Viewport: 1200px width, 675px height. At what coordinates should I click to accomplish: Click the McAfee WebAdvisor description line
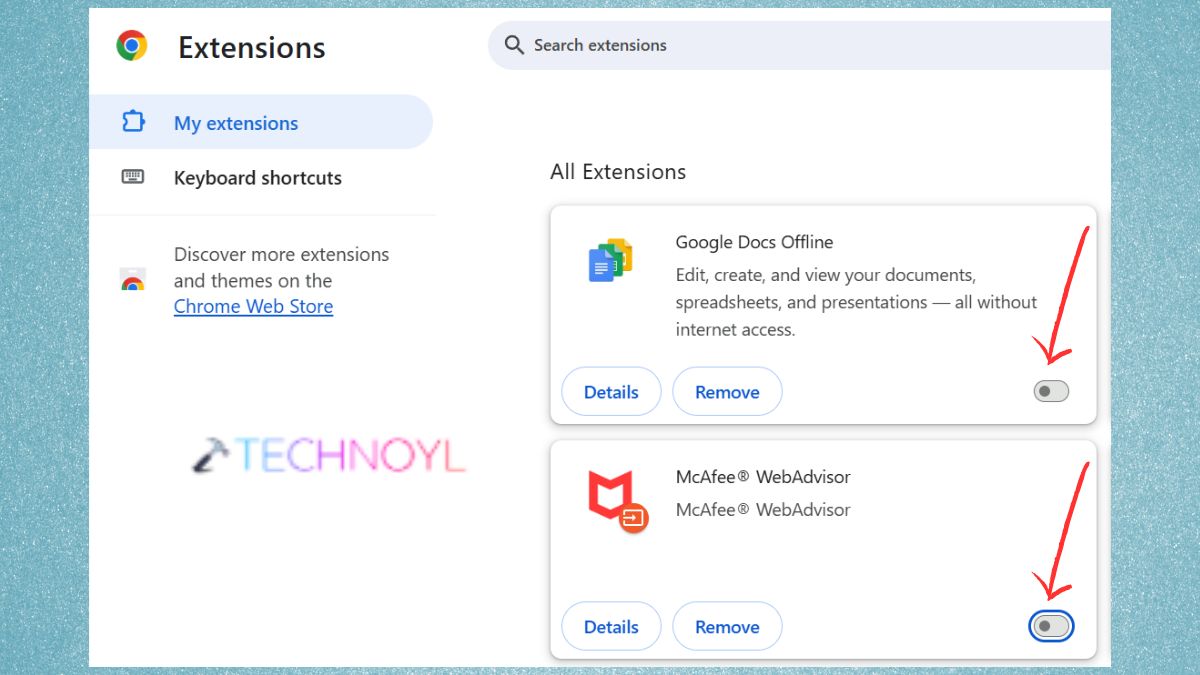tap(763, 510)
